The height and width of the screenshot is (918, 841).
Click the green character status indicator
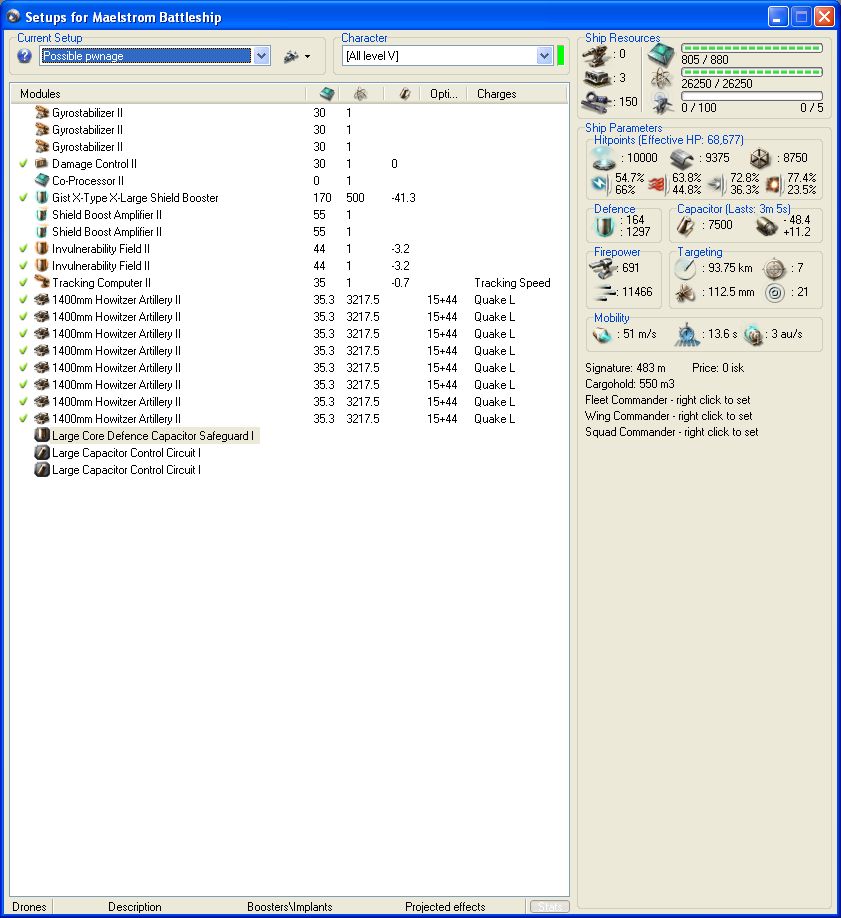tap(560, 56)
